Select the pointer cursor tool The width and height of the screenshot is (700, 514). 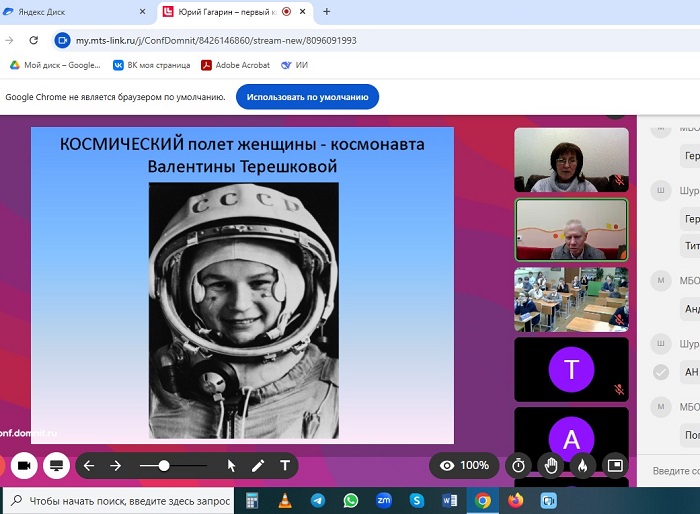231,465
